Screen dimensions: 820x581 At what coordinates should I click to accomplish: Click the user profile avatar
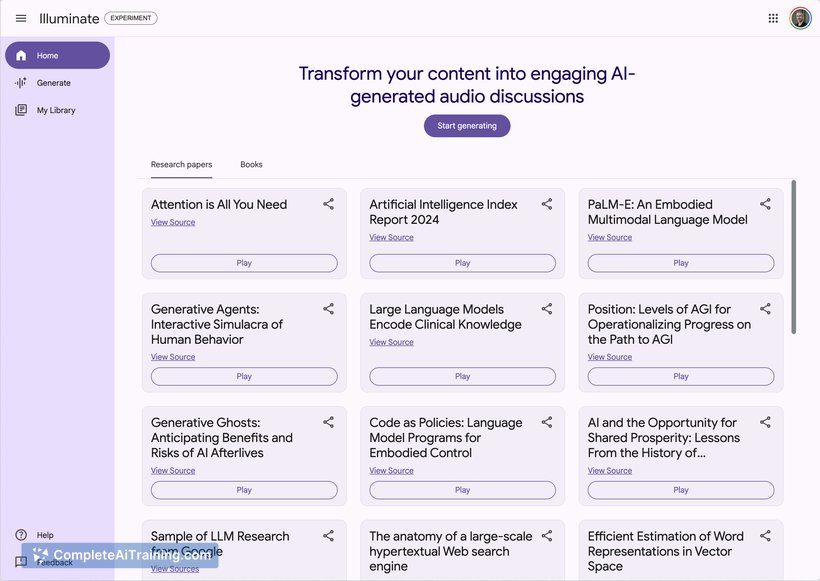800,18
